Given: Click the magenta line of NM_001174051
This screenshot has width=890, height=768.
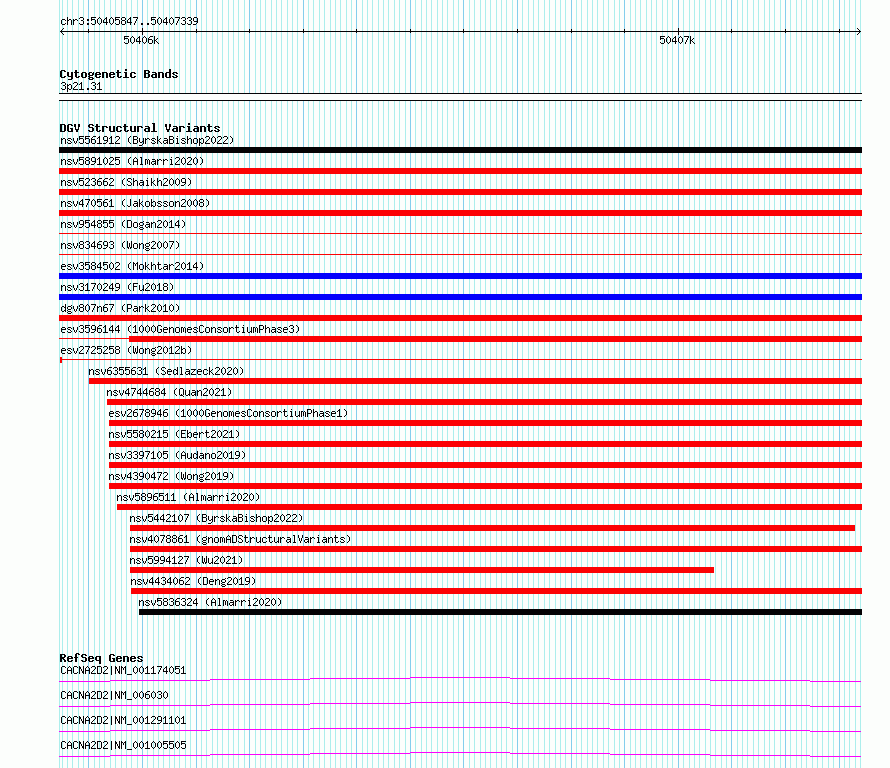Looking at the screenshot, I should click(x=460, y=679).
